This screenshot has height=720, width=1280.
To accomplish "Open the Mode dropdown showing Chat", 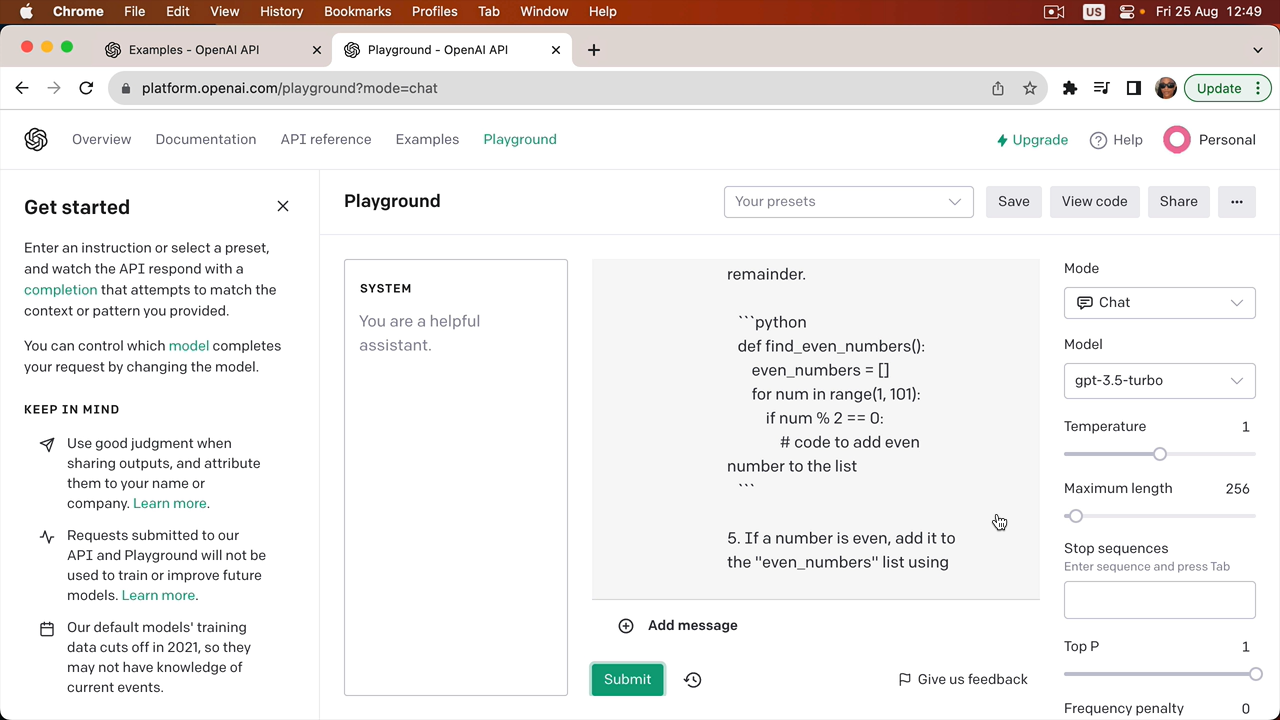I will click(1159, 302).
